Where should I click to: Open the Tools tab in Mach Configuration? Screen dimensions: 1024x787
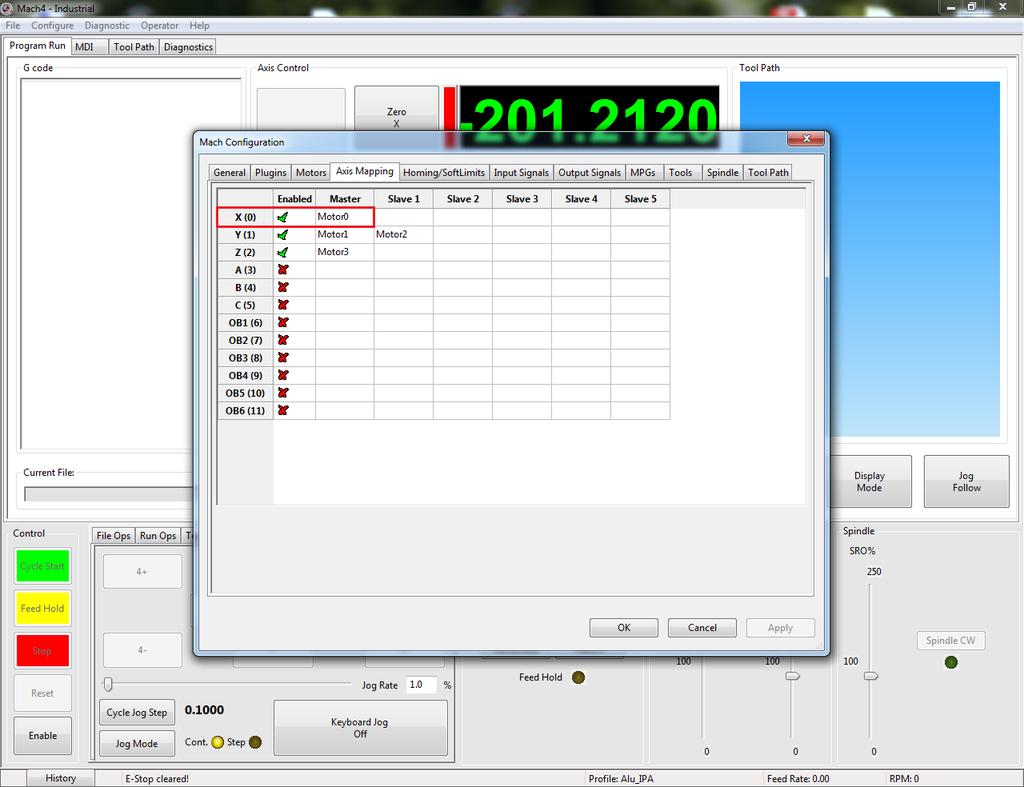(x=680, y=172)
